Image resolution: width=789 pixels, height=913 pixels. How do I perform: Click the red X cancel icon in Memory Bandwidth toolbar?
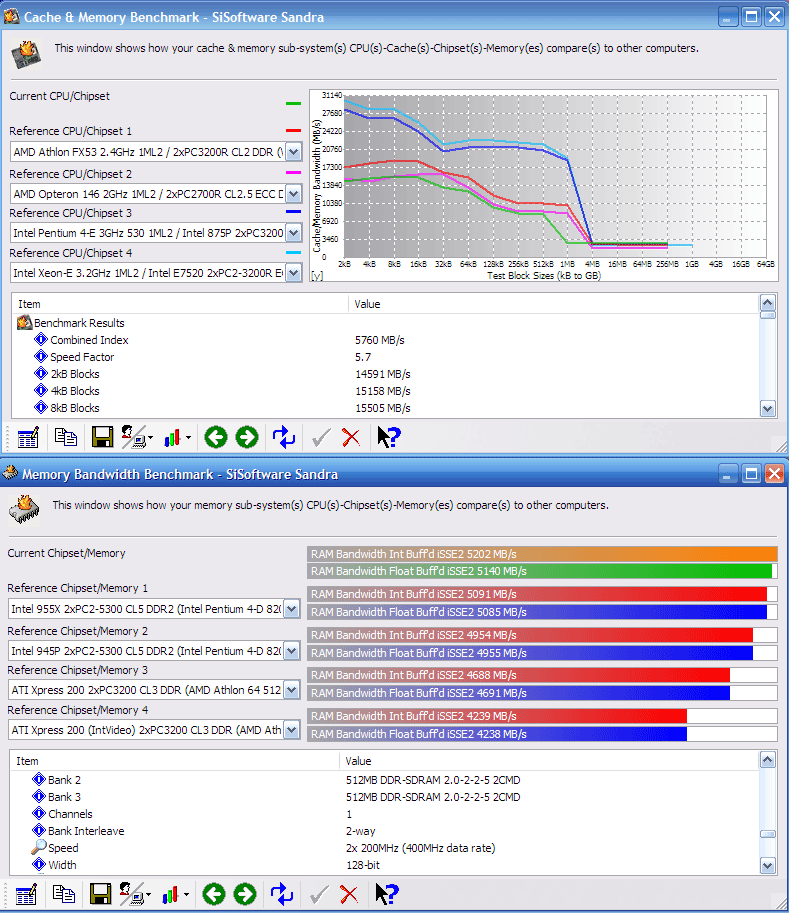point(349,895)
